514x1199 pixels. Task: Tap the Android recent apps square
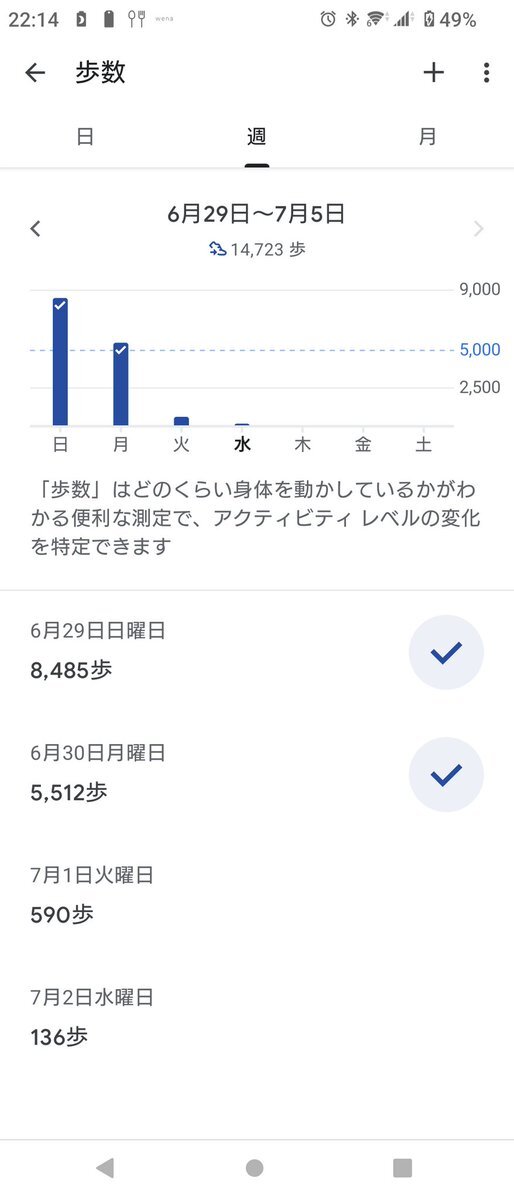tap(402, 1168)
